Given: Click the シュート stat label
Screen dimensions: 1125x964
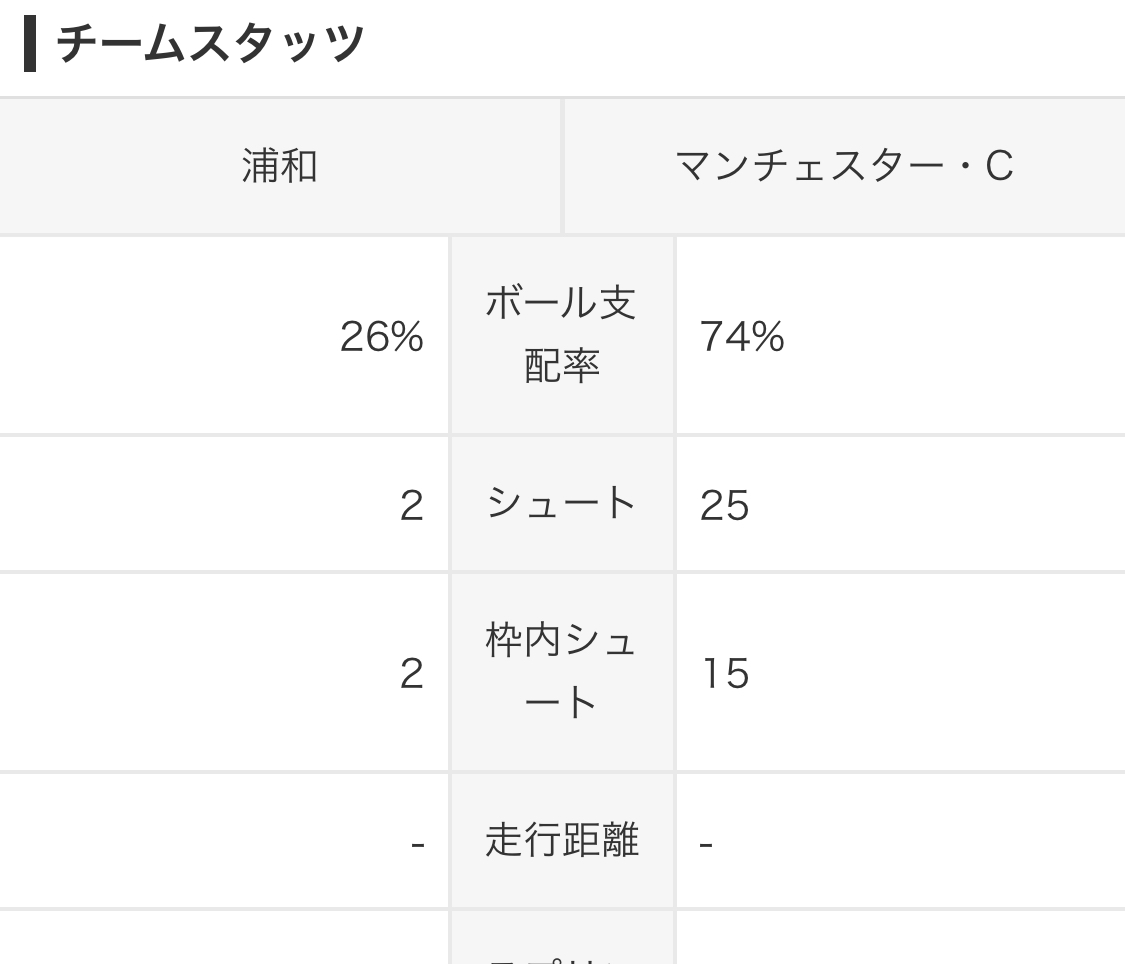Looking at the screenshot, I should point(562,503).
